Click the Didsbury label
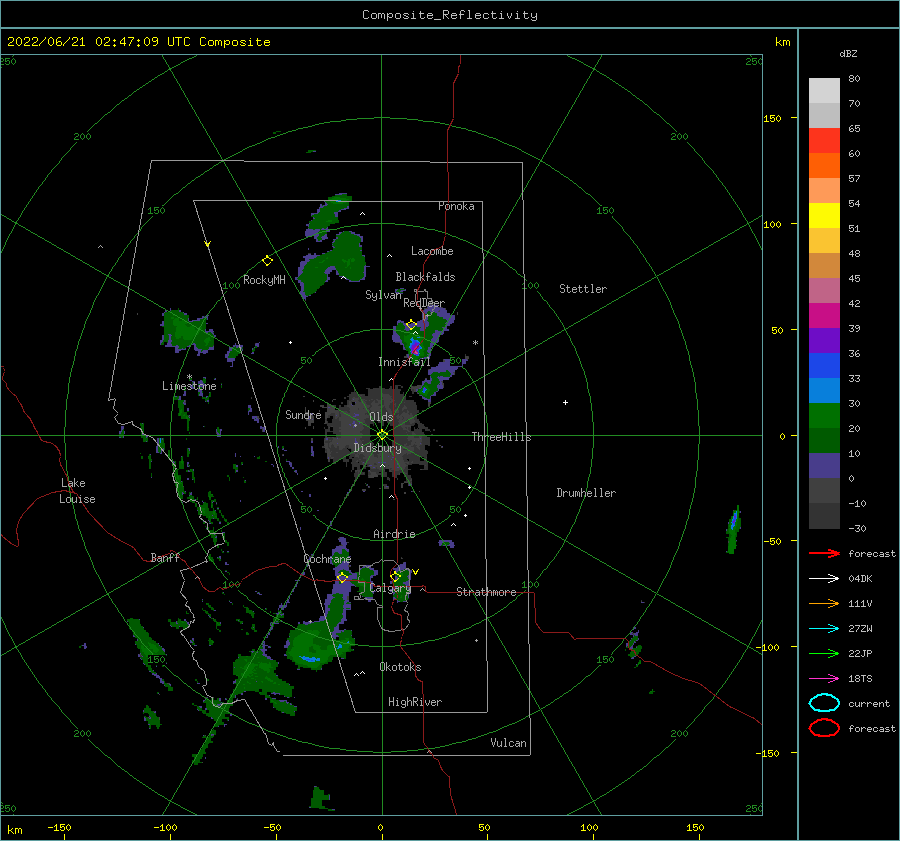 (x=377, y=448)
